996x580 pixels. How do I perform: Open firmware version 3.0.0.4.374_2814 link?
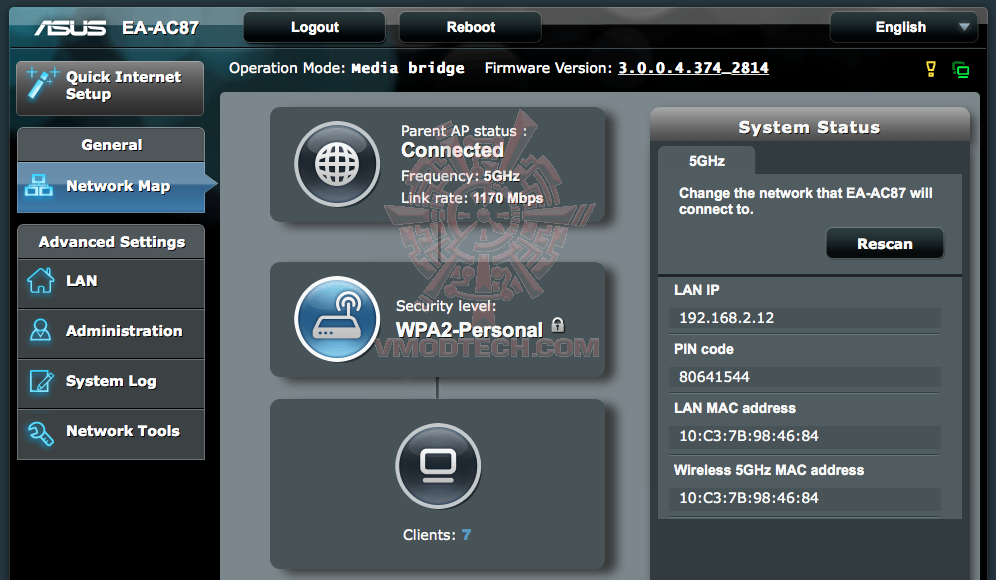tap(693, 68)
